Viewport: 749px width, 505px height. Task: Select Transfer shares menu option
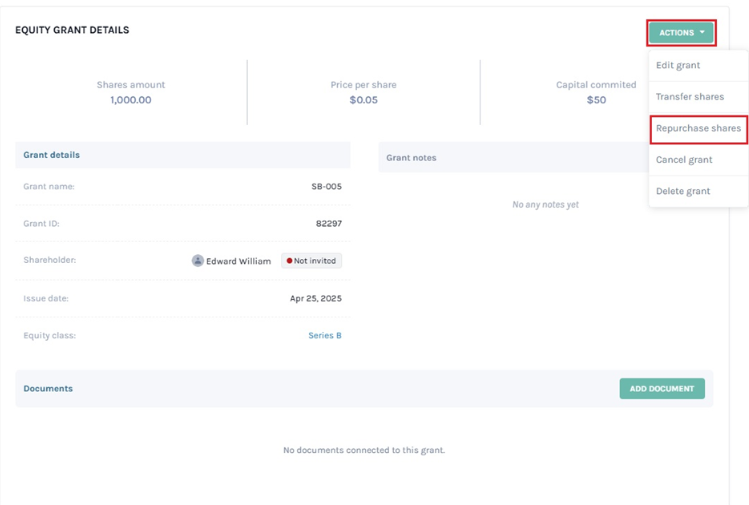[690, 97]
